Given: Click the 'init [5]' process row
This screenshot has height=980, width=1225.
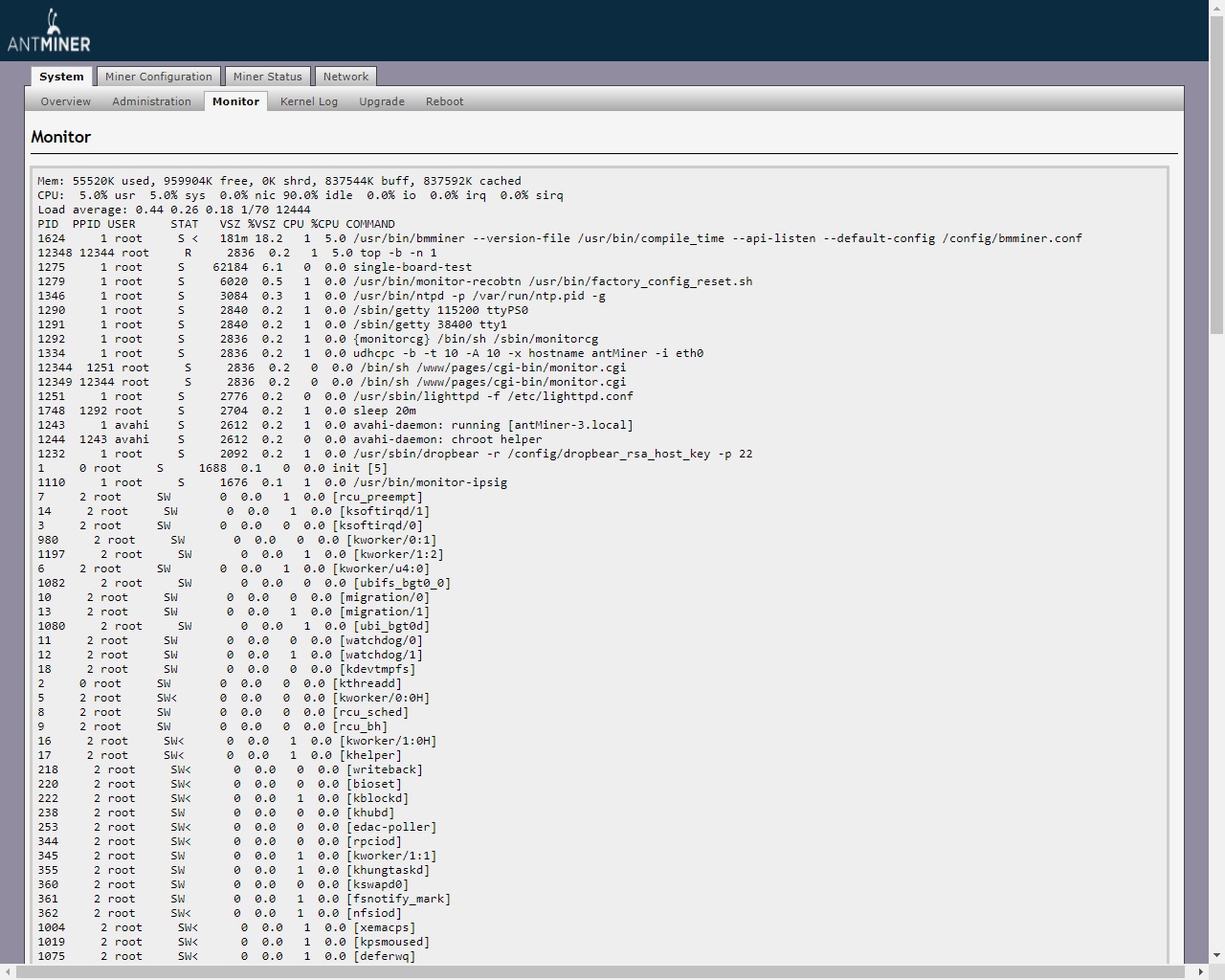Looking at the screenshot, I should pyautogui.click(x=212, y=468).
